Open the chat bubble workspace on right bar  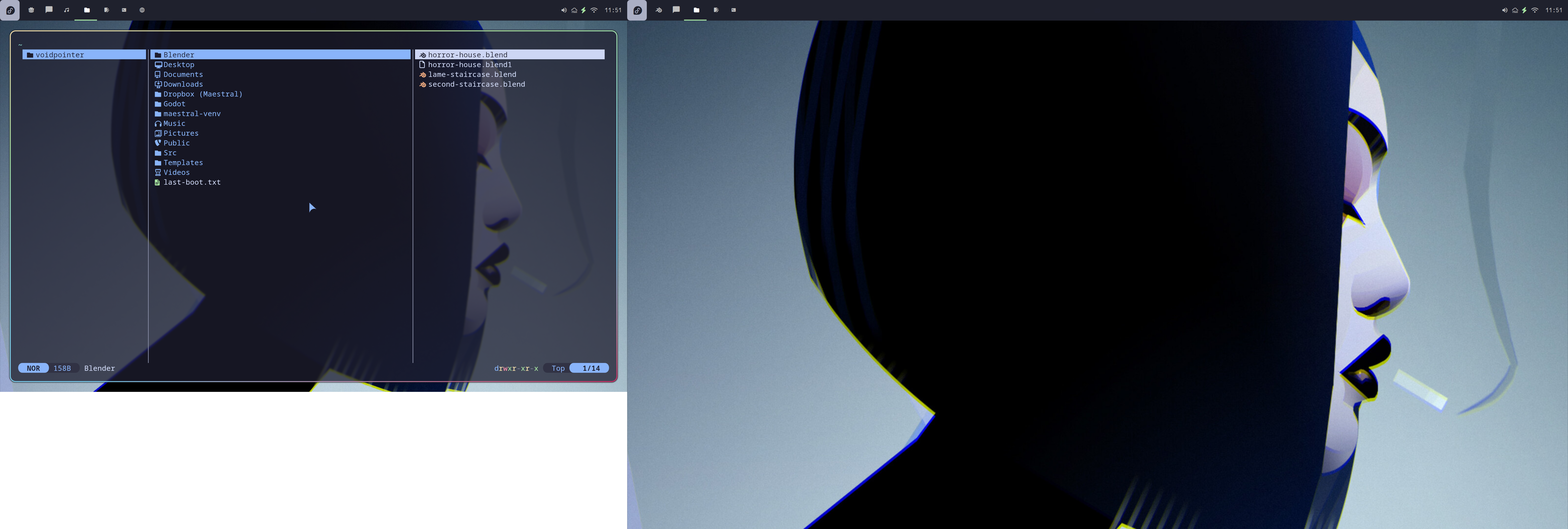676,10
